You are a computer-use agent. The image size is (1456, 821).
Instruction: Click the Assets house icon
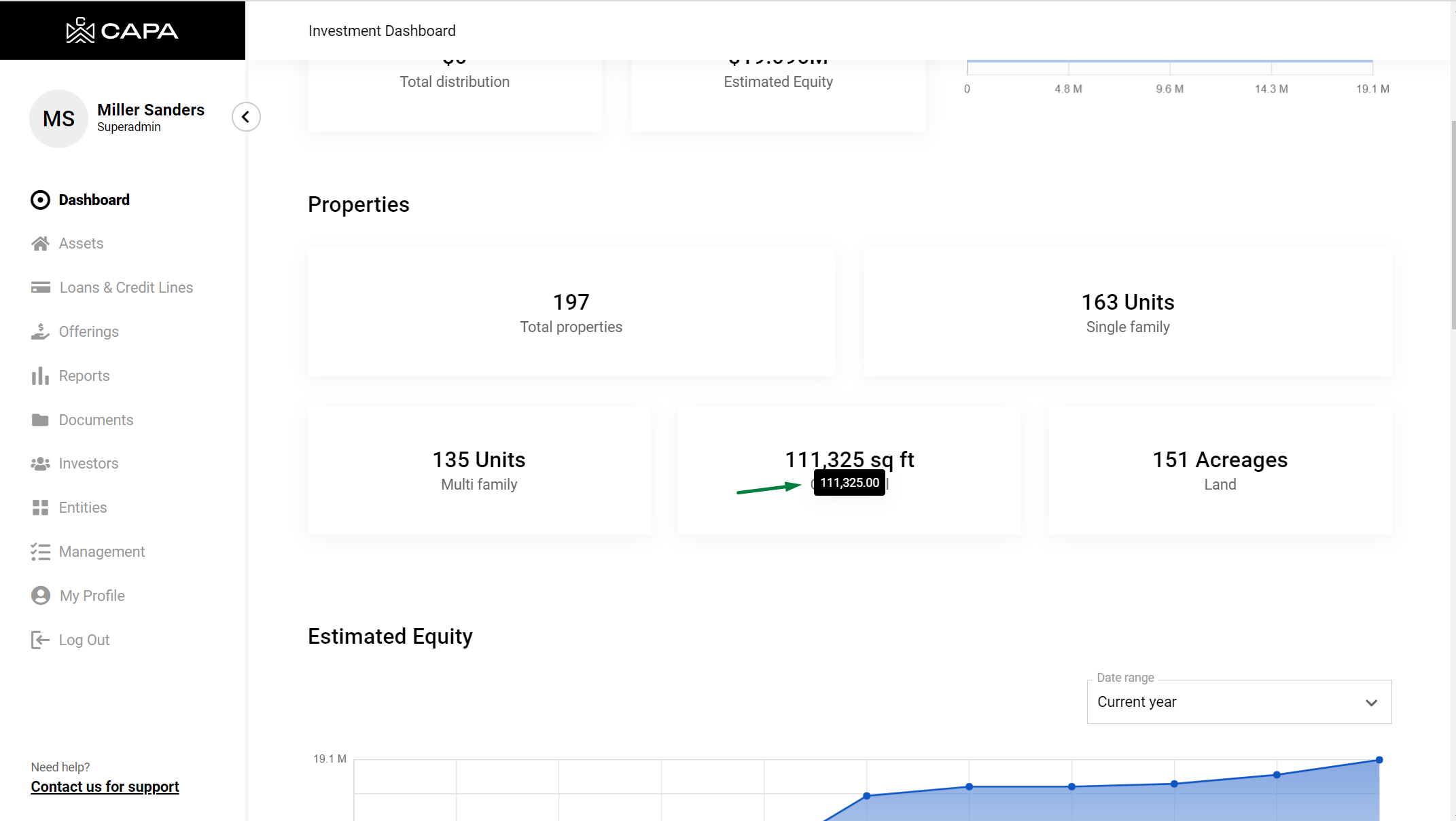pos(40,244)
